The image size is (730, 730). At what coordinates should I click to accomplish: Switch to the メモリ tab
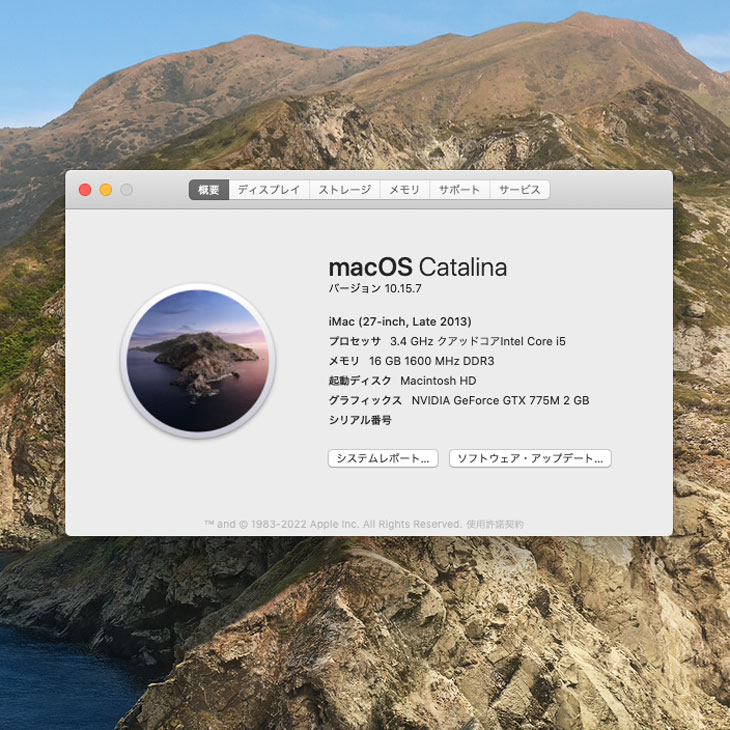(404, 189)
